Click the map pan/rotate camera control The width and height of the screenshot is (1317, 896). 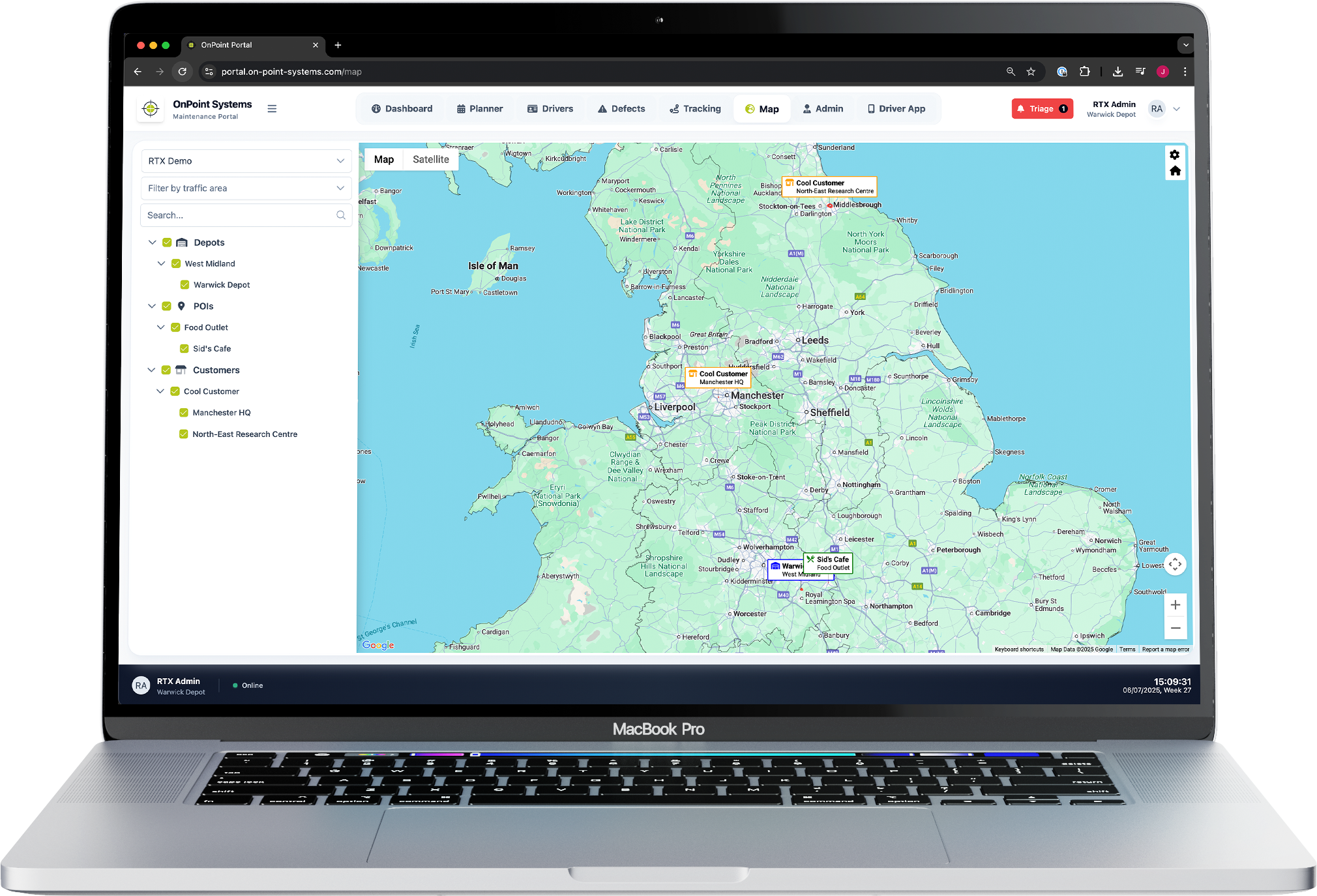coord(1175,564)
